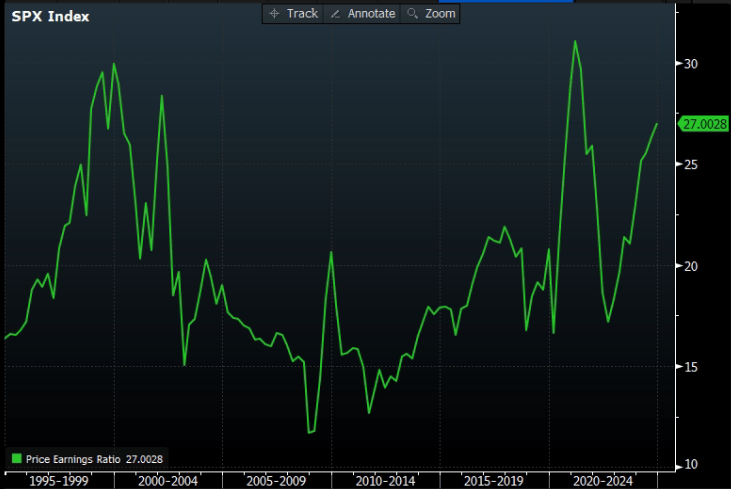Activate the Zoom magnifier tool
The width and height of the screenshot is (731, 489).
click(x=432, y=13)
